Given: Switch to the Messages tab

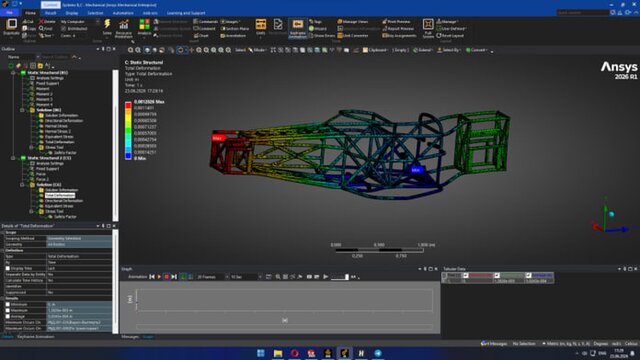Looking at the screenshot, I should [130, 337].
